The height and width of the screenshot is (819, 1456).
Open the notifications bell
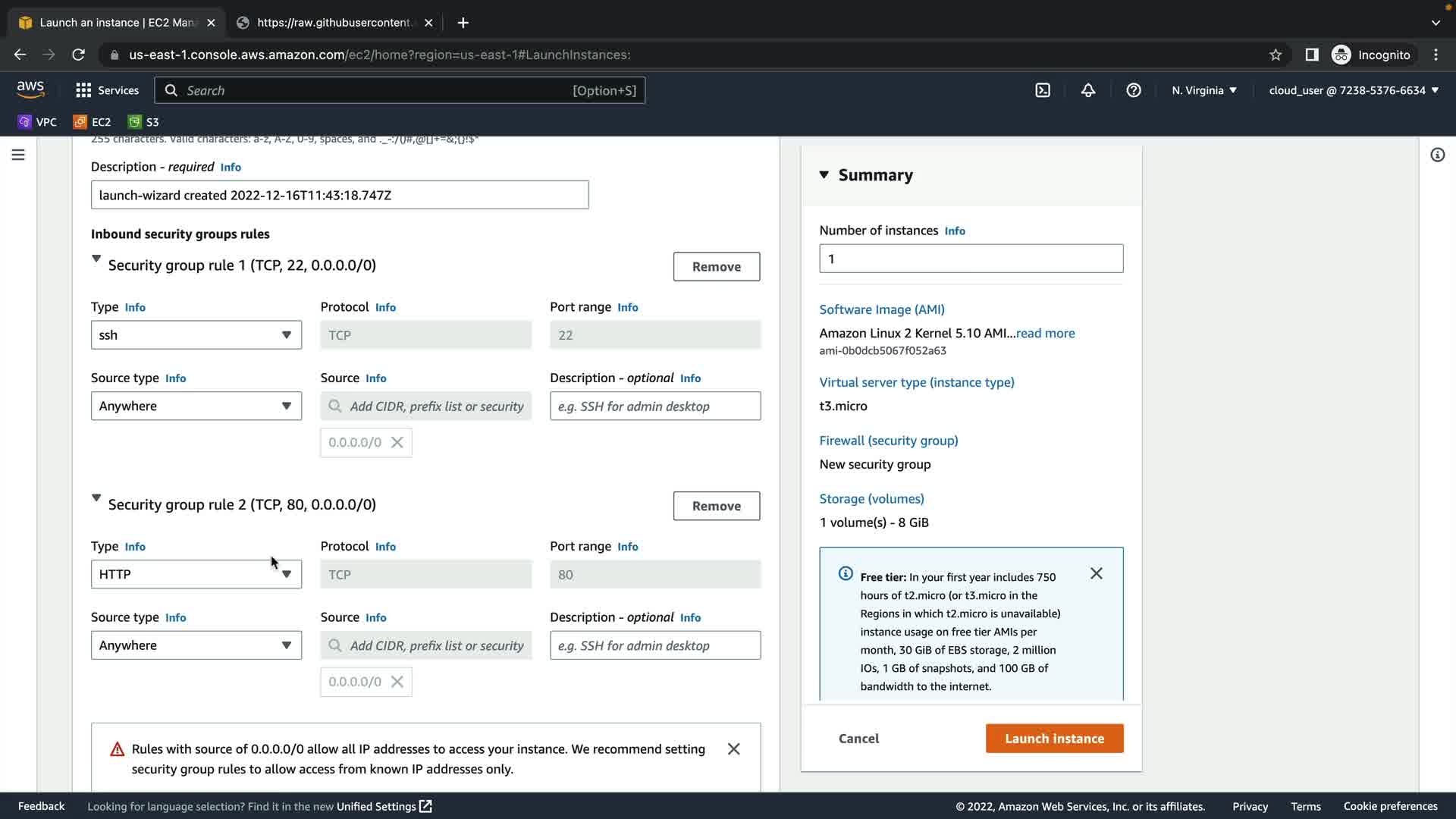point(1088,90)
